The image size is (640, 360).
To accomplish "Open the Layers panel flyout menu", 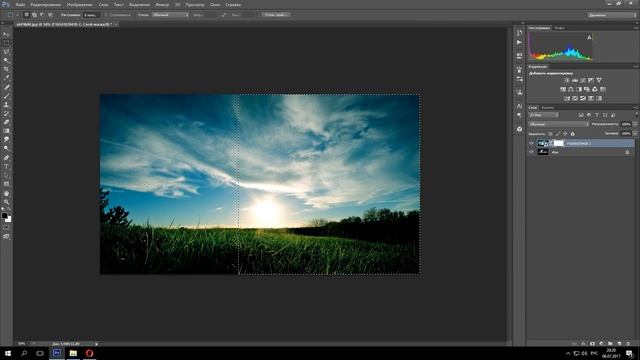I will click(x=636, y=108).
